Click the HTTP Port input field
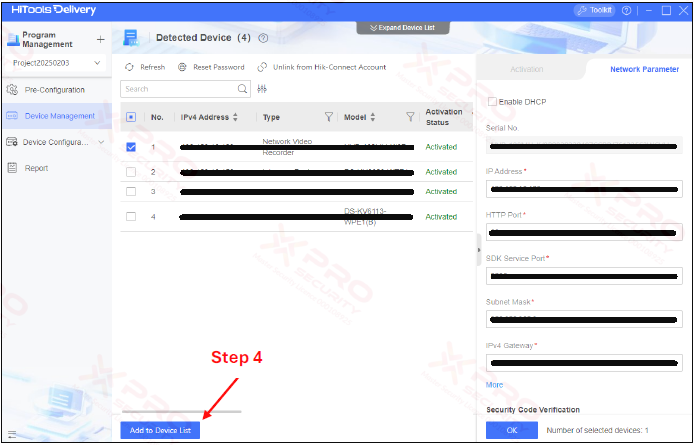Viewport: 694px width, 445px height. point(584,232)
